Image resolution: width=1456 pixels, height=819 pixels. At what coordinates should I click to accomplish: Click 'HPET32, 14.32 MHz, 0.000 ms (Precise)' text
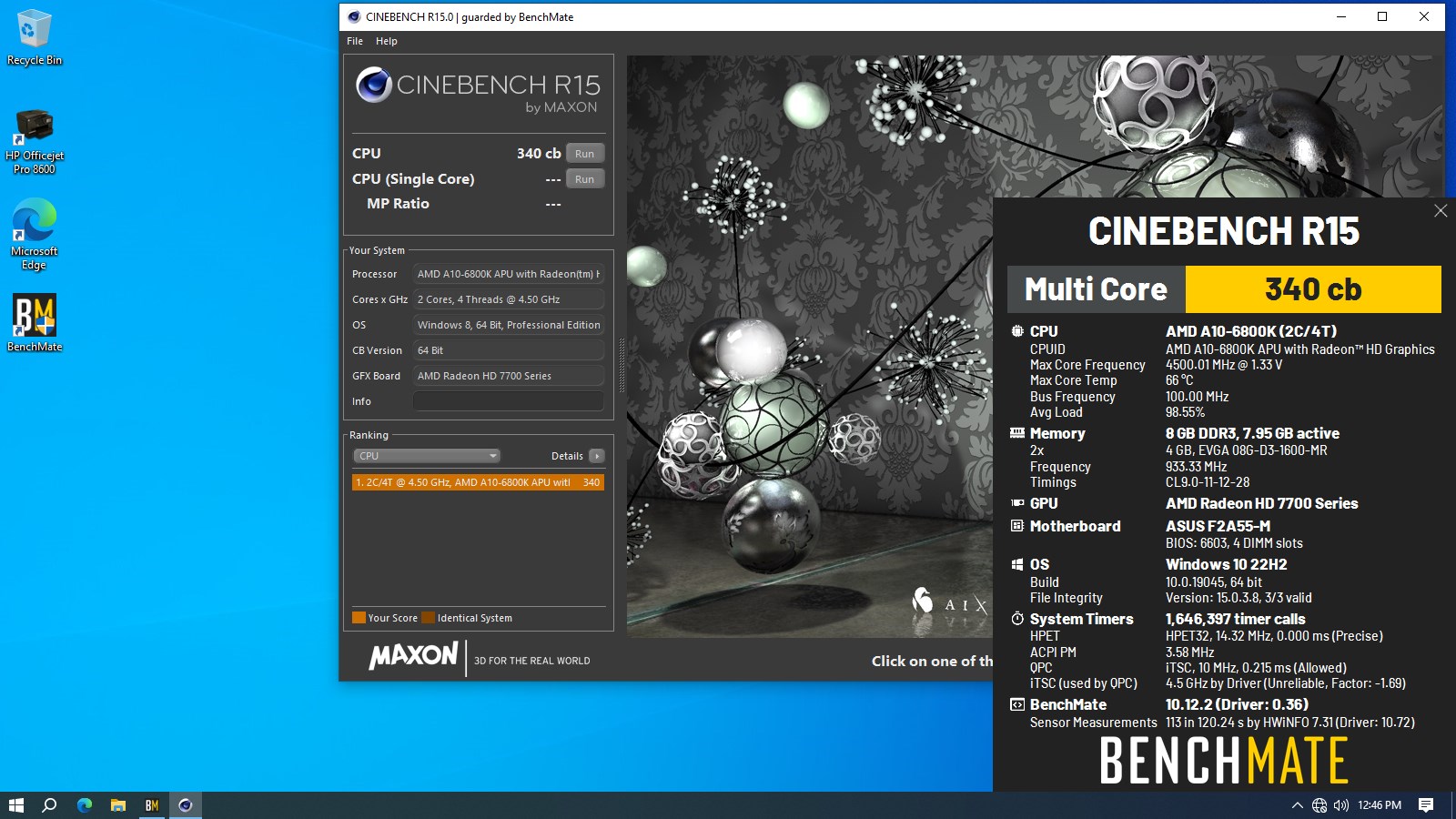coord(1274,636)
